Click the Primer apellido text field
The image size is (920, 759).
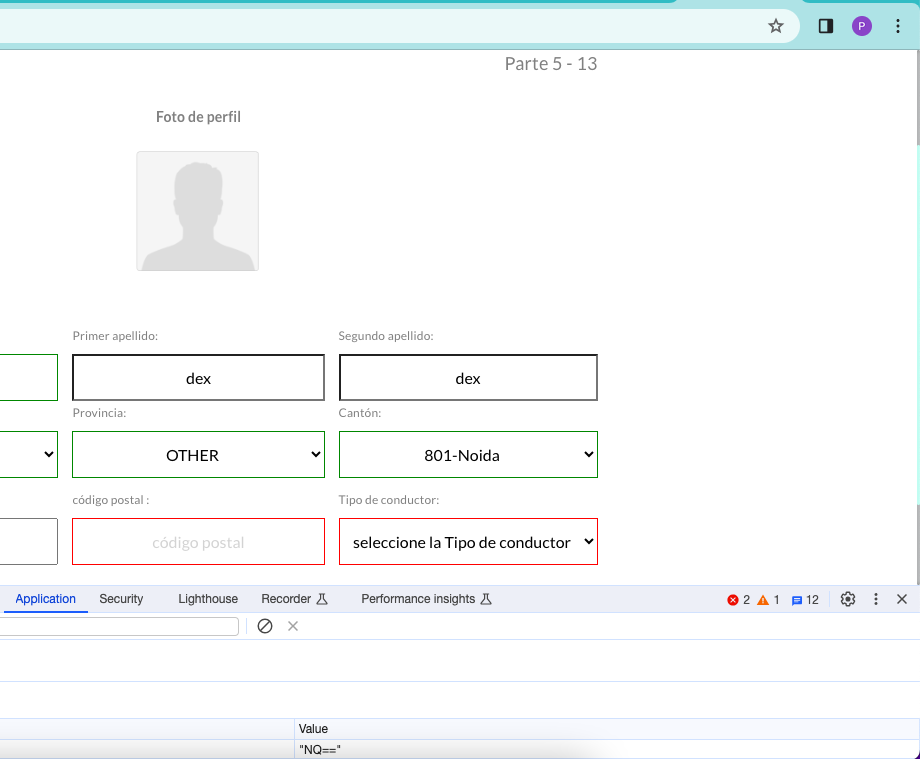point(198,378)
